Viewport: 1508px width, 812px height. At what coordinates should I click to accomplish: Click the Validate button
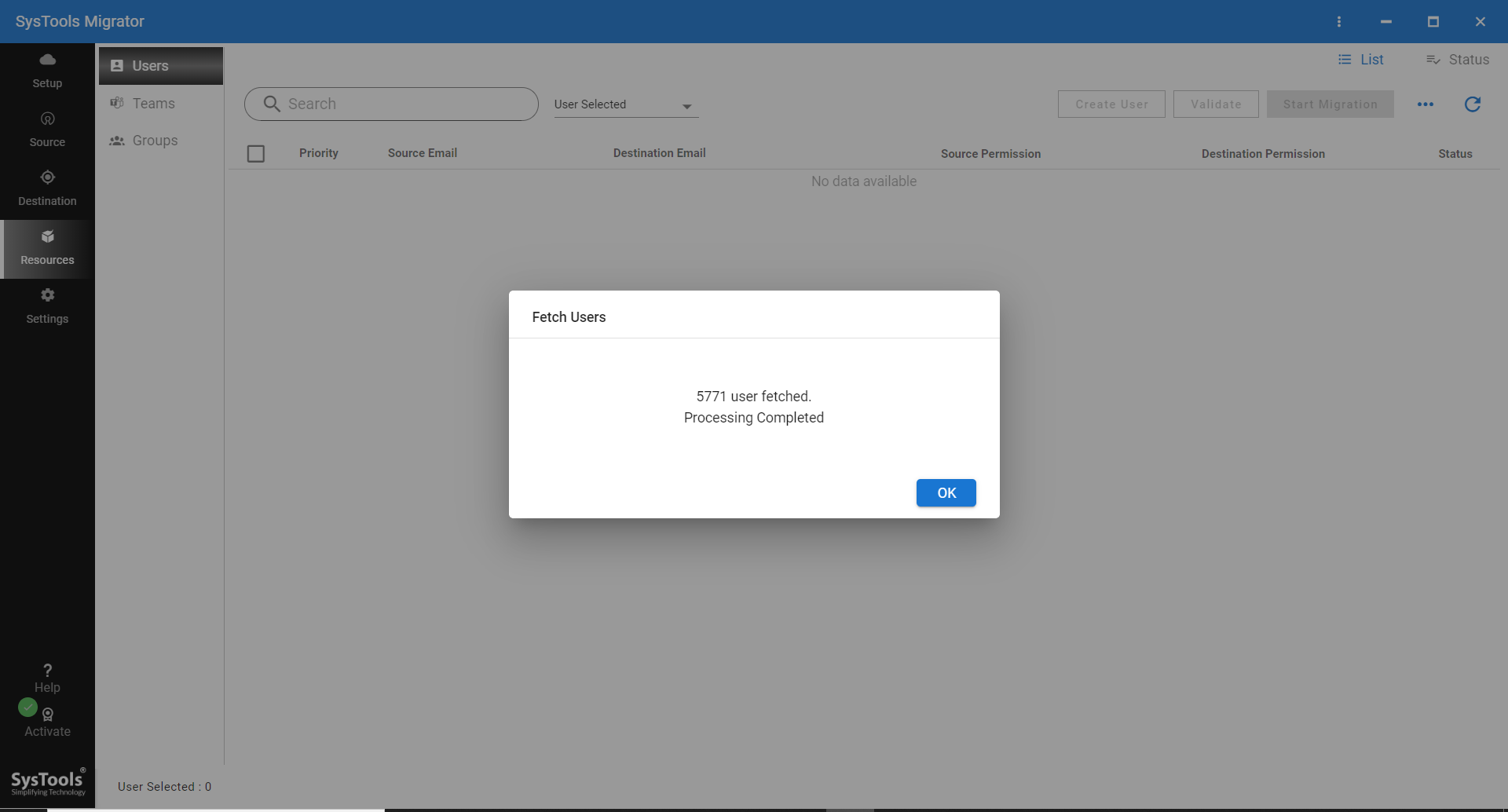(x=1216, y=104)
